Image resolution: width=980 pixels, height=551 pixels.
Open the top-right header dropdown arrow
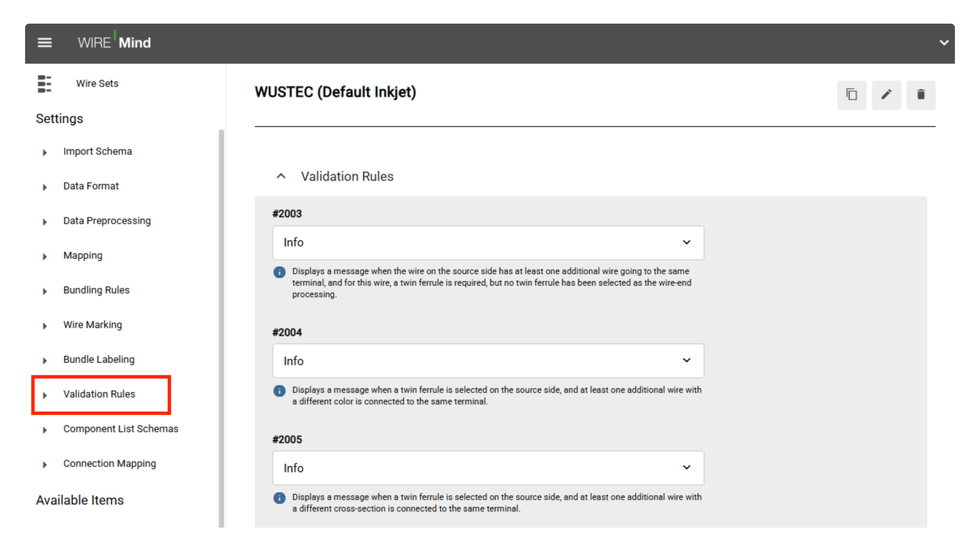(944, 42)
